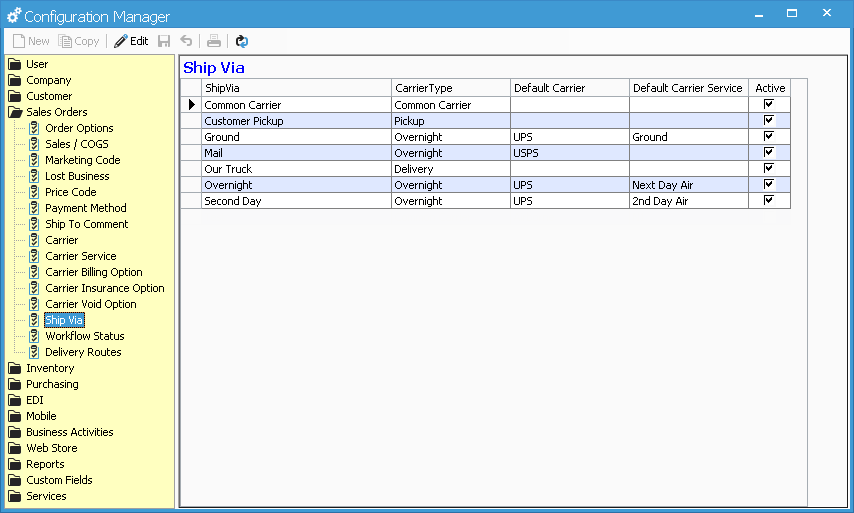Click the Save floppy disk icon
This screenshot has width=854, height=513.
(164, 41)
